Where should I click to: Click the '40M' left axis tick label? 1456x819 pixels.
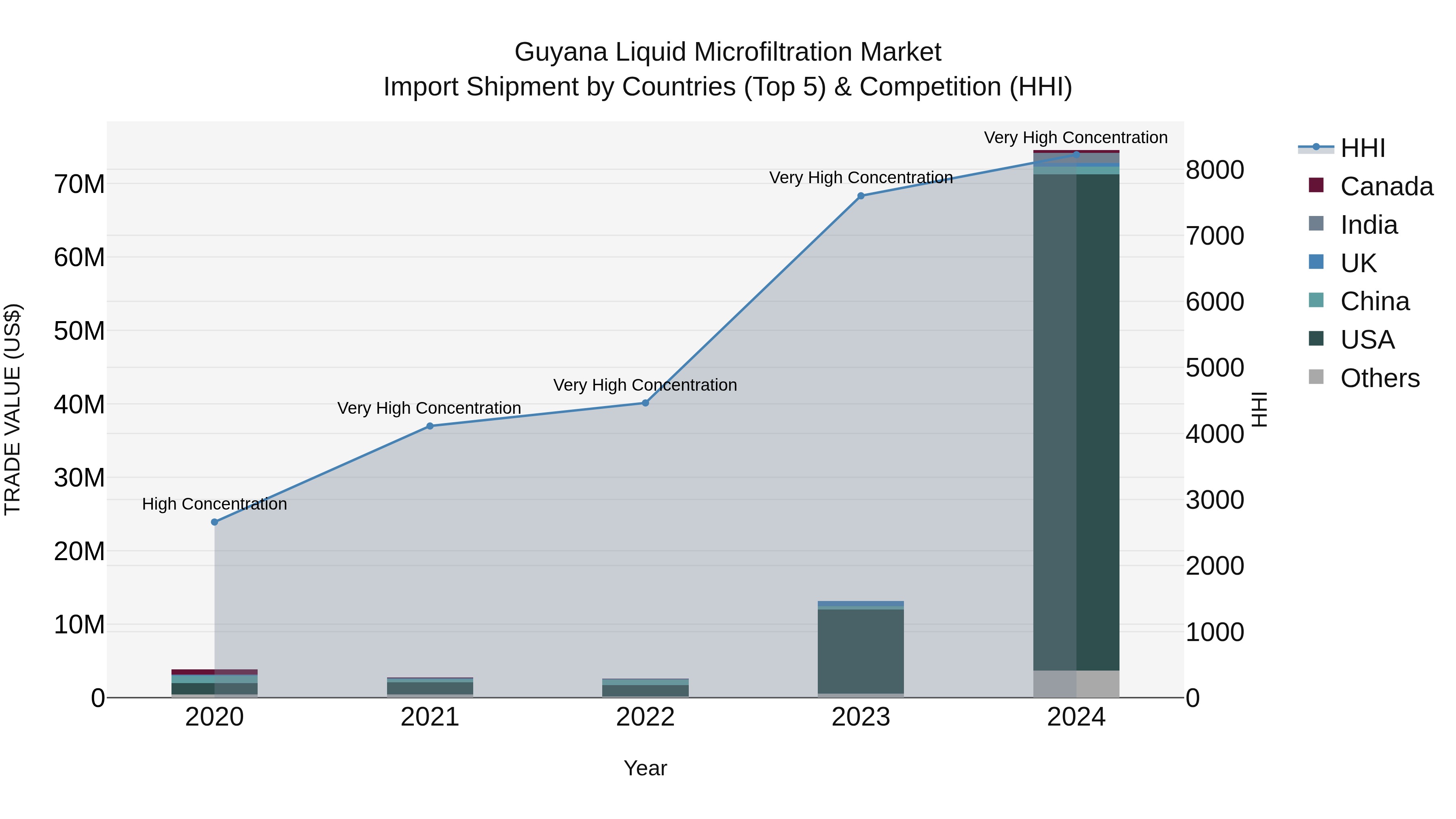[79, 405]
